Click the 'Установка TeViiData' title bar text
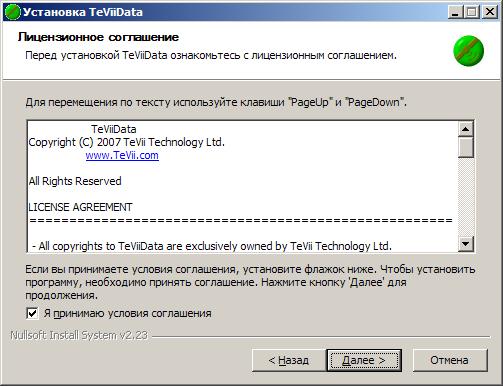 (x=83, y=12)
